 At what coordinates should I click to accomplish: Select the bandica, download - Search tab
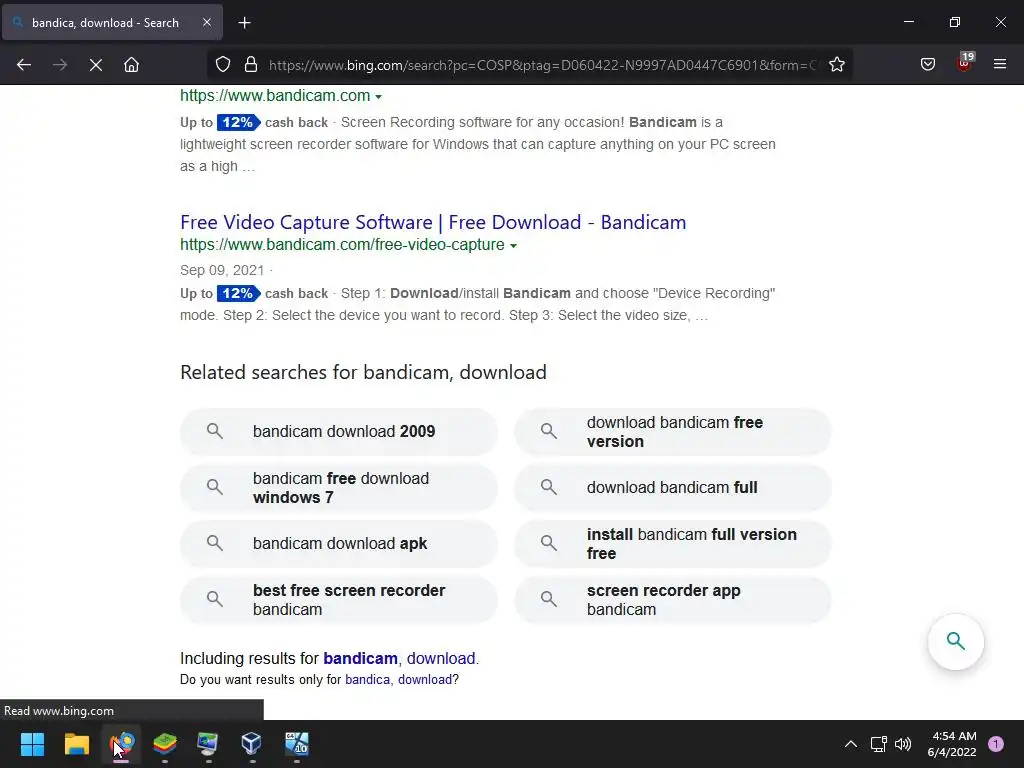point(112,22)
